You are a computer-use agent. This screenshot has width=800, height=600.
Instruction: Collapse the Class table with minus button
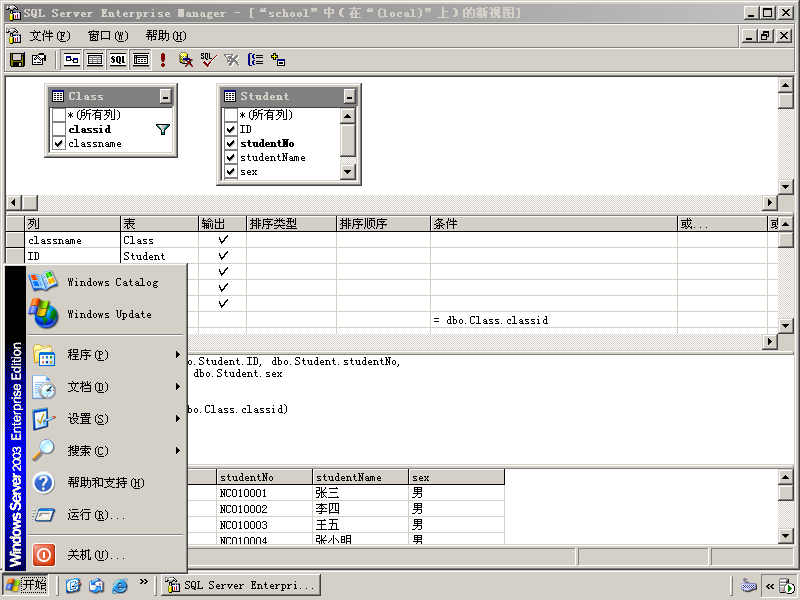pos(165,96)
